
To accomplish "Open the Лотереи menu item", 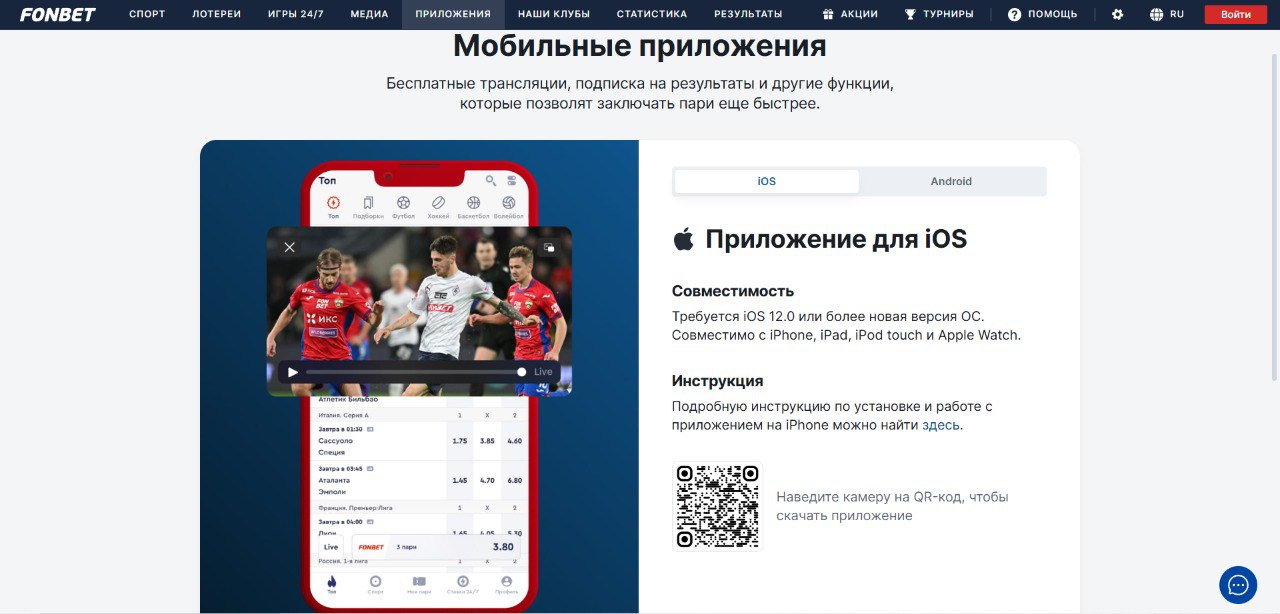I will pyautogui.click(x=216, y=14).
